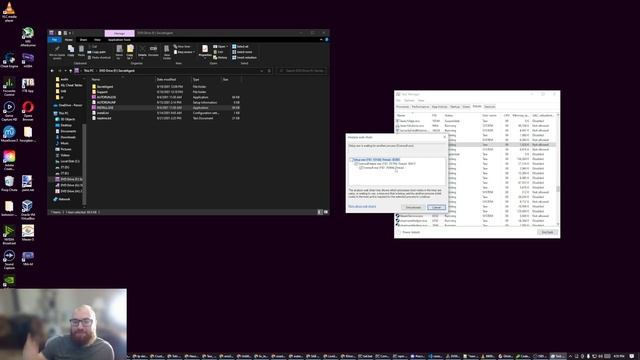This screenshot has width=640, height=360.
Task: Select Network in Explorer navigation pane
Action: [x=64, y=199]
